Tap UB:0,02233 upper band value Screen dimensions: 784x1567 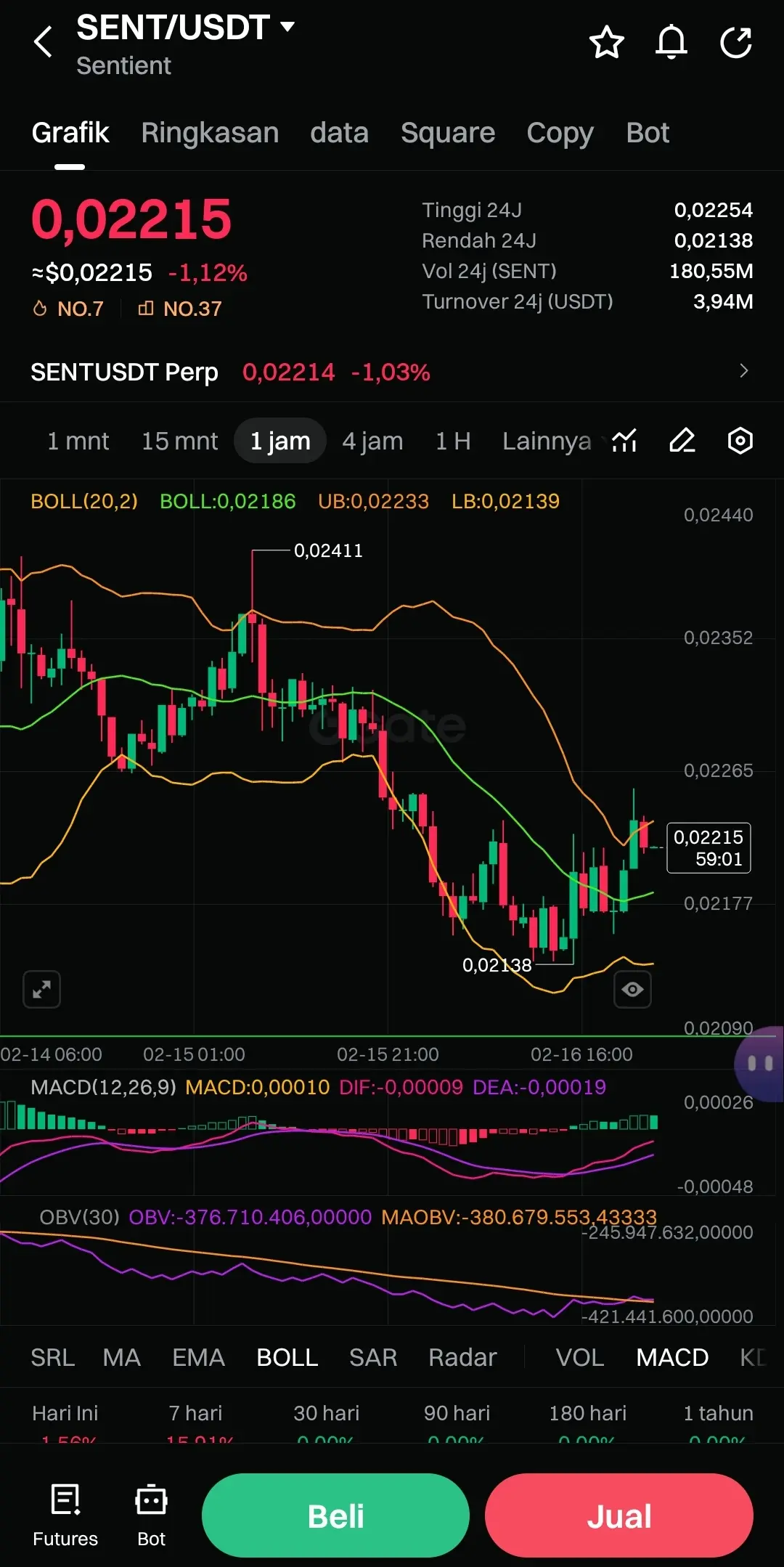pyautogui.click(x=373, y=501)
